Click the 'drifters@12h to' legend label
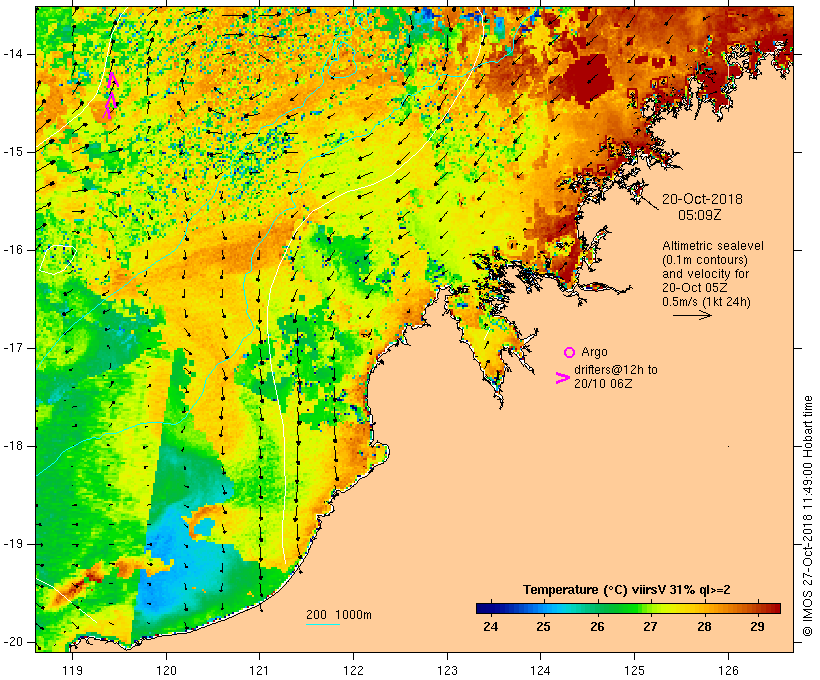 coord(616,370)
